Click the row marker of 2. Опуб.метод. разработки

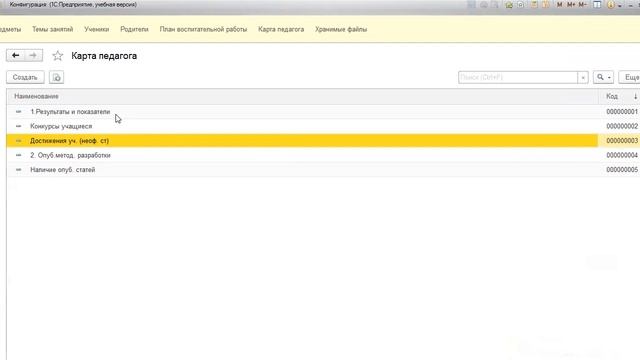18,155
